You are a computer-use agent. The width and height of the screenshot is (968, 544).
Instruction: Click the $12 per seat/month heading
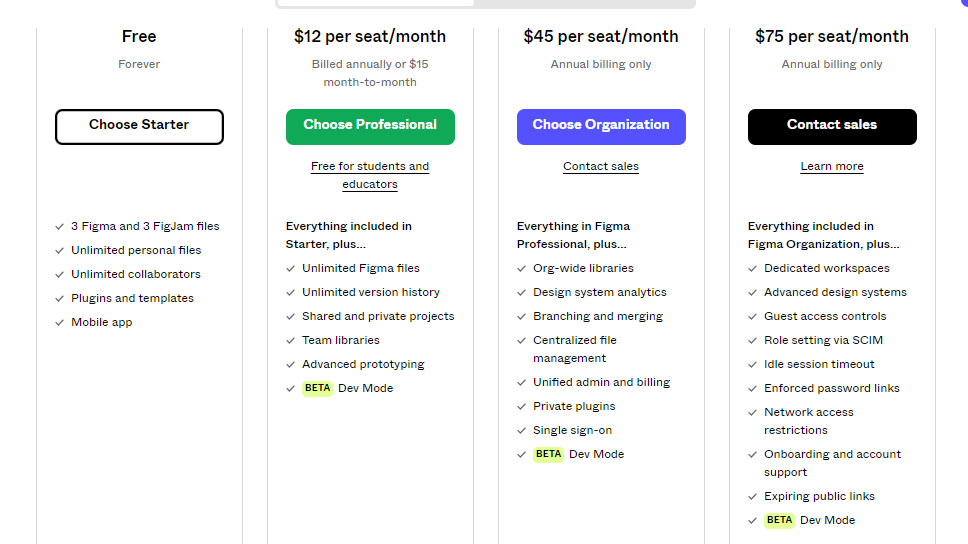[x=370, y=37]
